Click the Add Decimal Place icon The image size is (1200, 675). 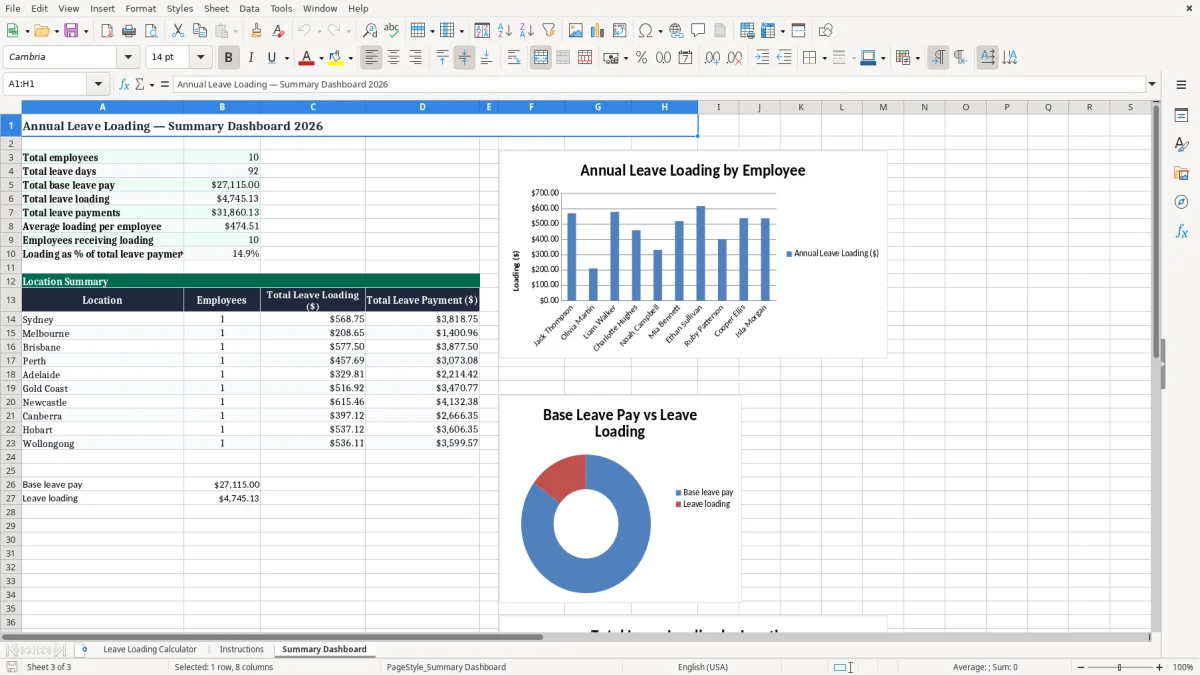712,58
